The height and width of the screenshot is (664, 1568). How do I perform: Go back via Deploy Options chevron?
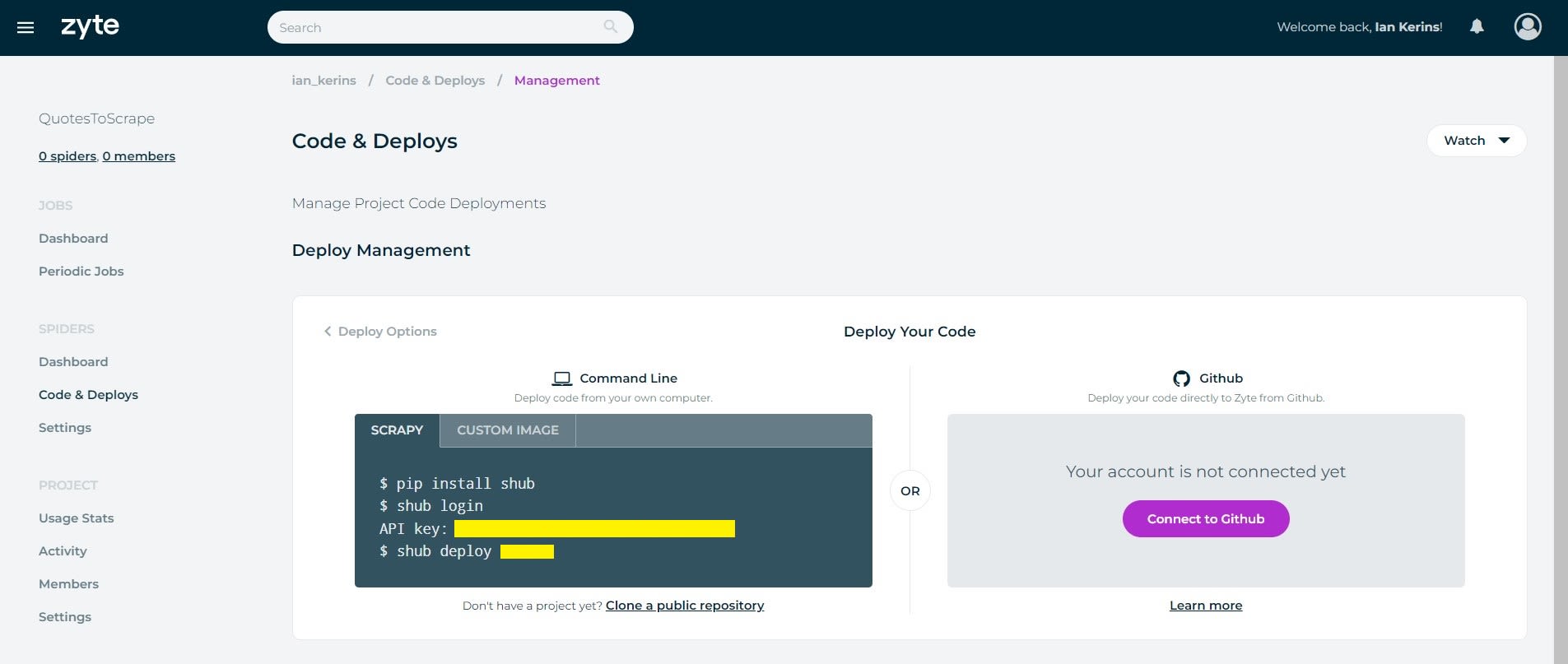pyautogui.click(x=328, y=331)
